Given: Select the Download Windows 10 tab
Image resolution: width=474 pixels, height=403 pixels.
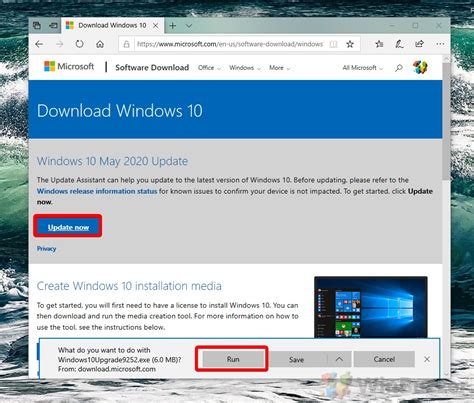Looking at the screenshot, I should (112, 26).
